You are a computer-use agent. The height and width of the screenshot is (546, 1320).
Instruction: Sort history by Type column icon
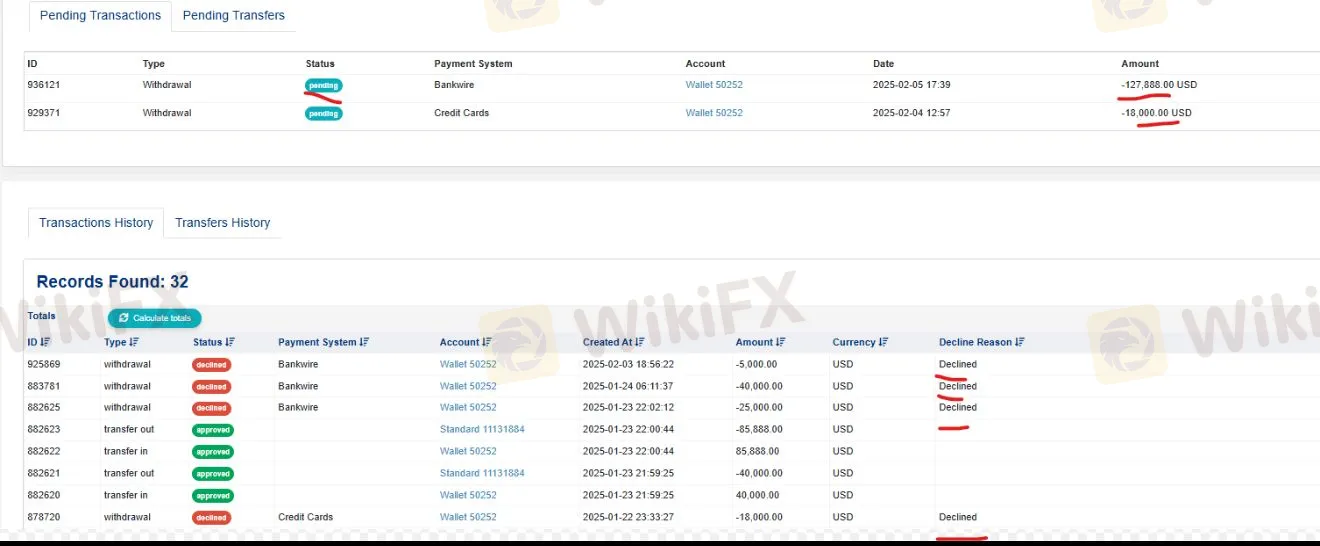[135, 342]
